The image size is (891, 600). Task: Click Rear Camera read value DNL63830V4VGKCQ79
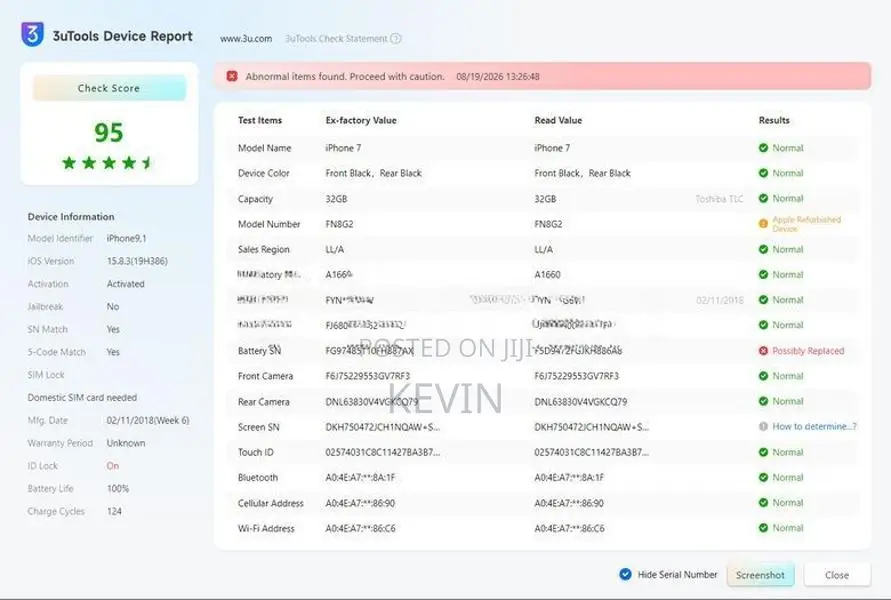click(581, 402)
